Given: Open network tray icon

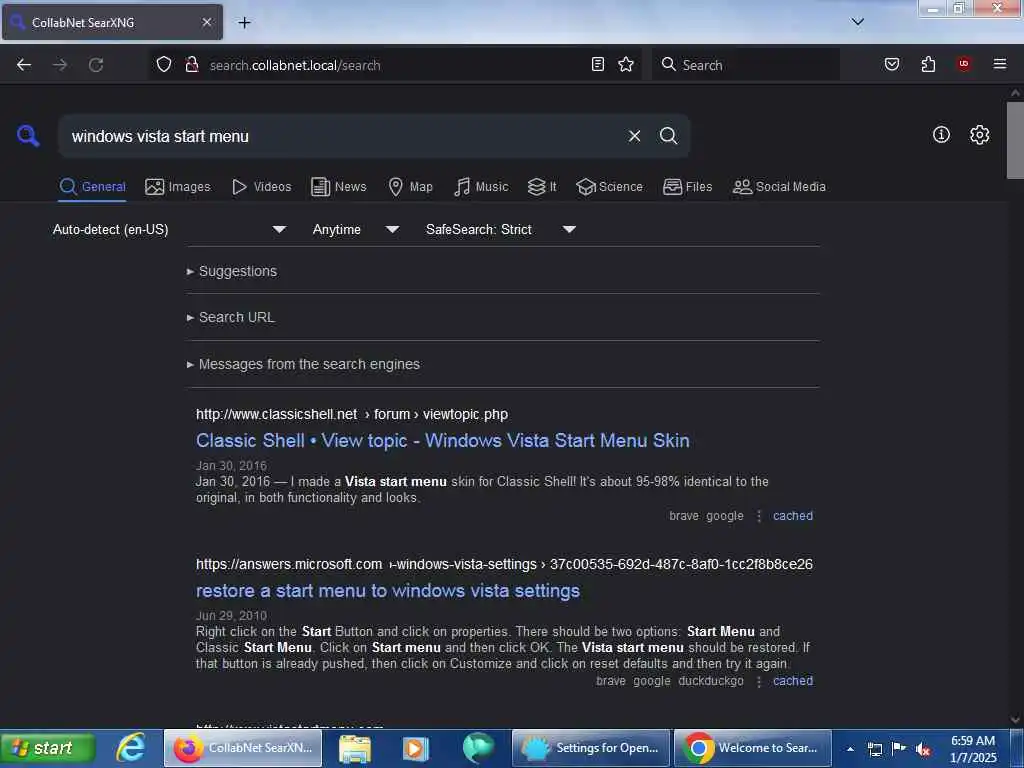Looking at the screenshot, I should click(x=874, y=749).
